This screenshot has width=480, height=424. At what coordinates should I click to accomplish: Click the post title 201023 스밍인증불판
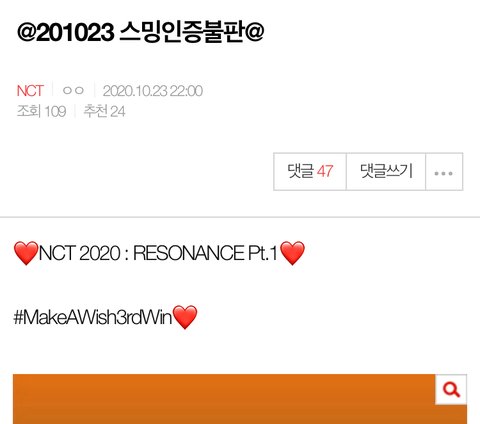click(140, 32)
